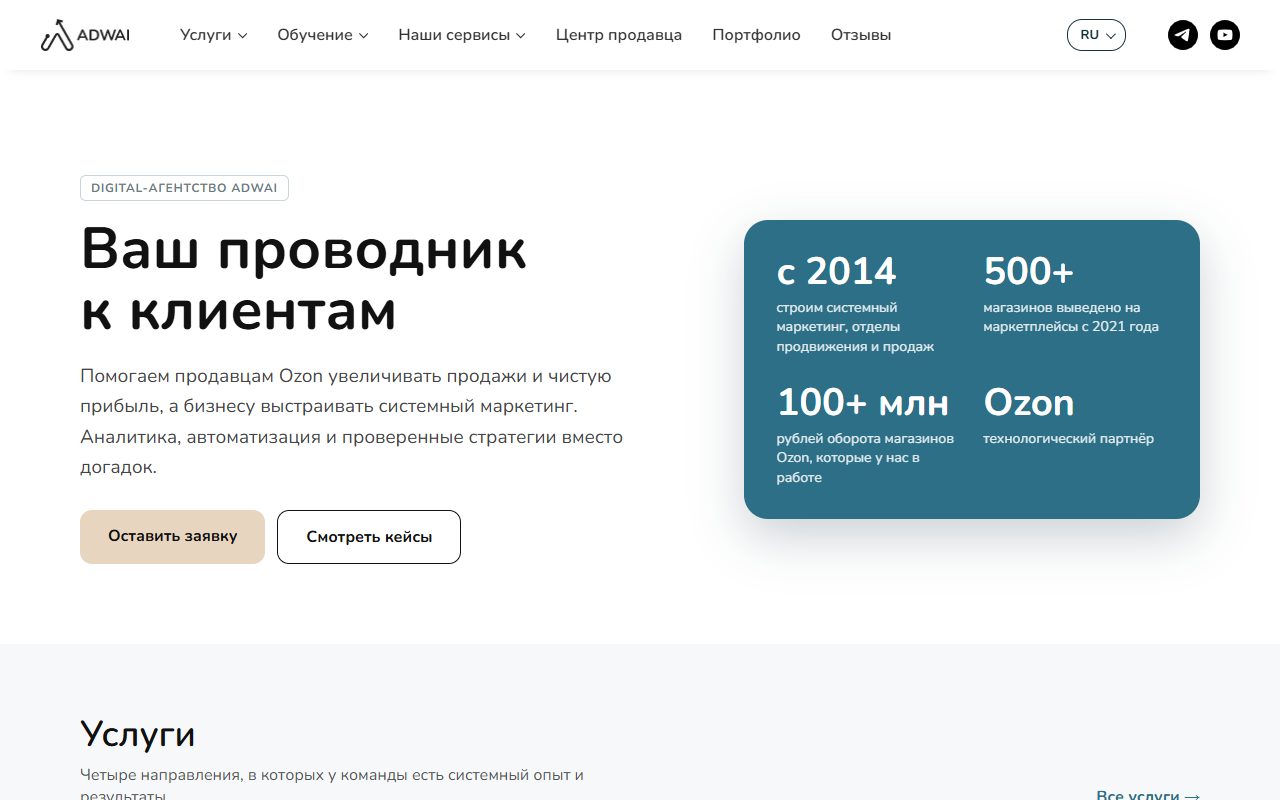
Task: Expand the Наши сервисы dropdown menu
Action: [462, 35]
